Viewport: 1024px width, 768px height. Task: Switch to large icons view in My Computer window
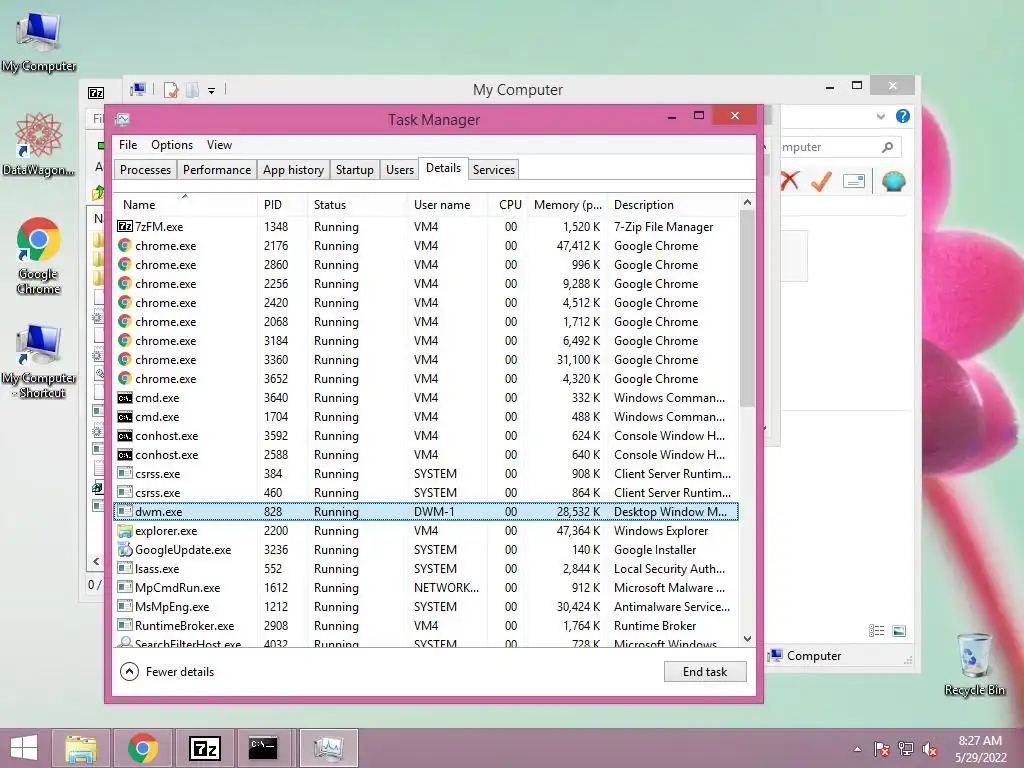pyautogui.click(x=899, y=630)
